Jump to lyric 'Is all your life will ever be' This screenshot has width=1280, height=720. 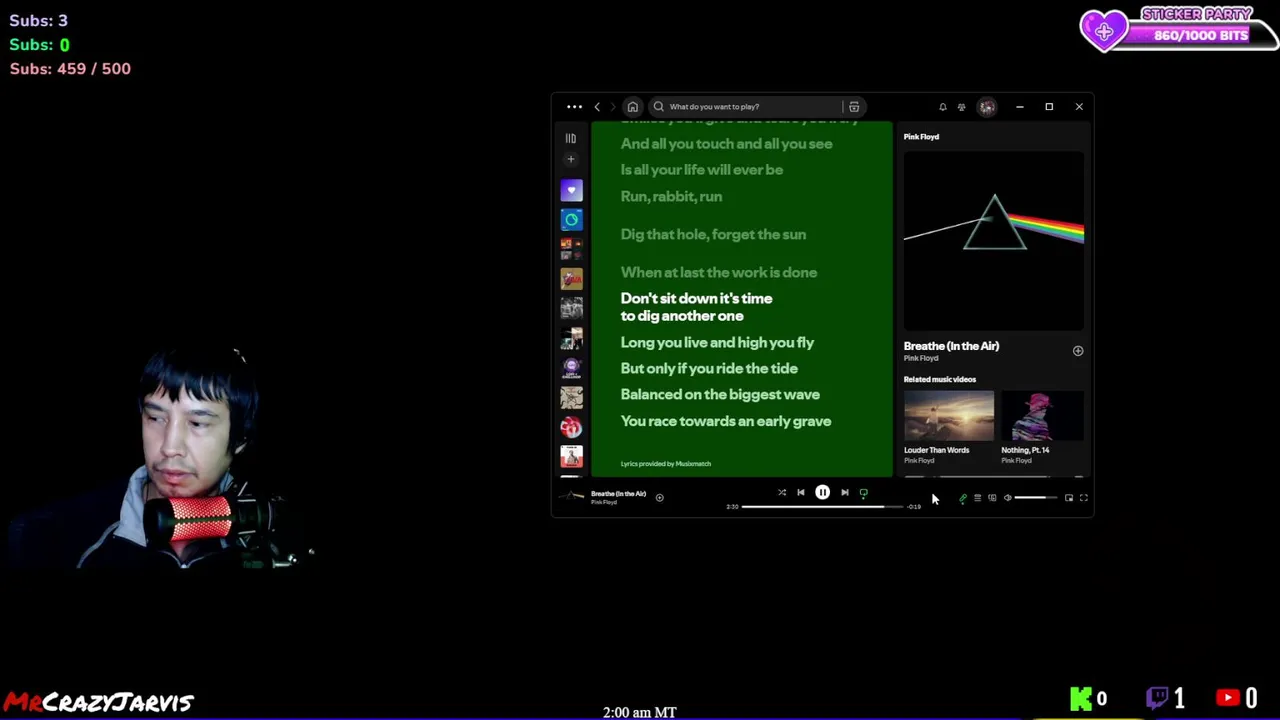click(701, 170)
